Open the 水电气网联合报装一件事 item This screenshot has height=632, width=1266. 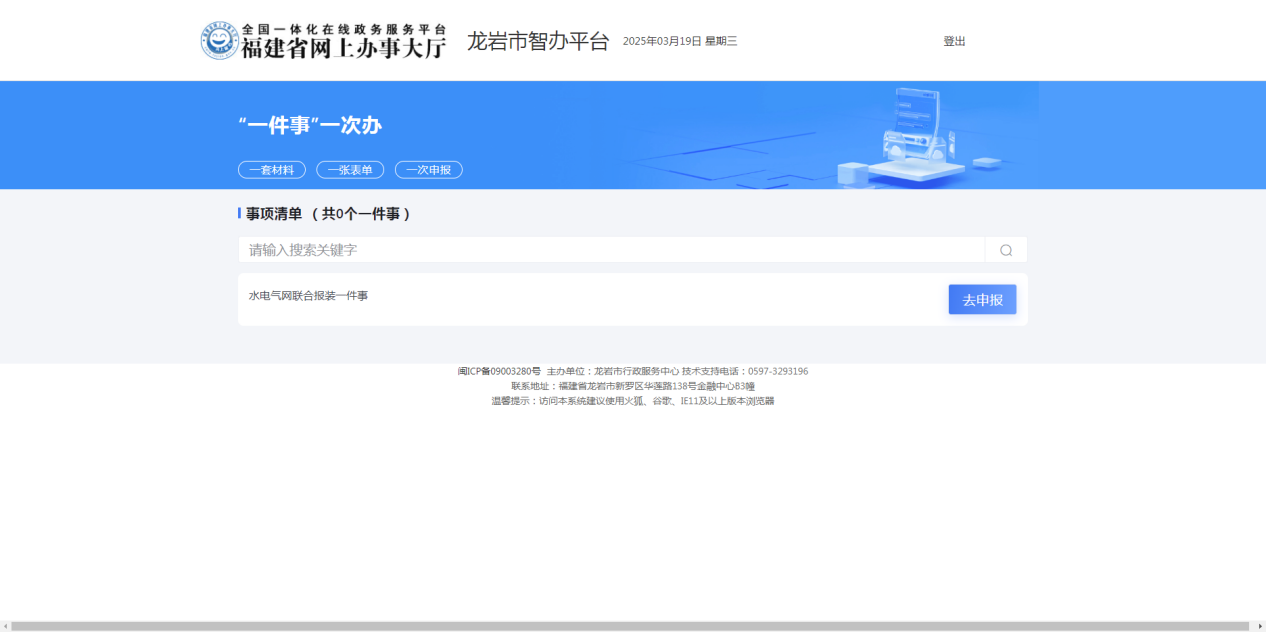pos(308,296)
